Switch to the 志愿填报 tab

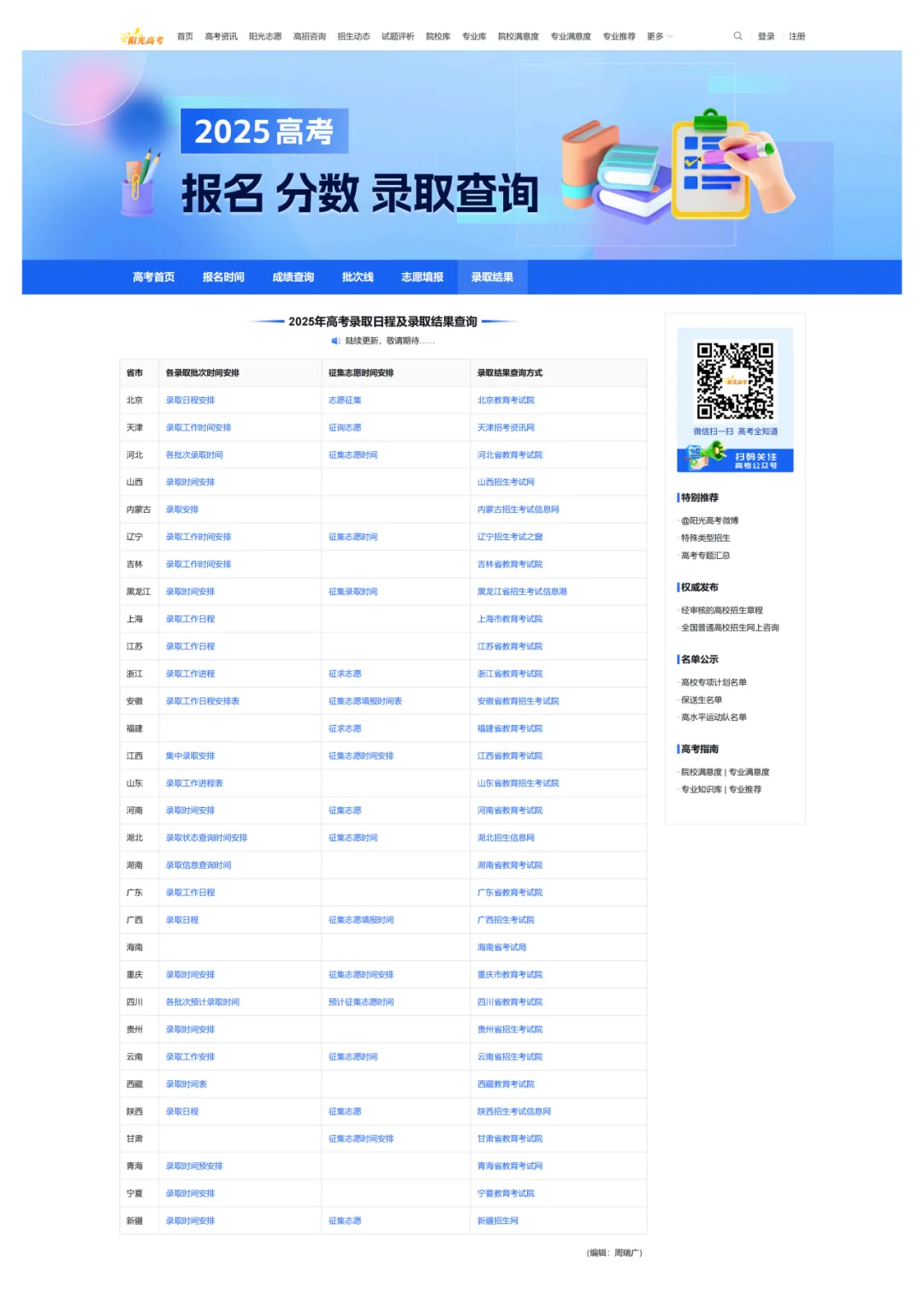click(x=423, y=277)
